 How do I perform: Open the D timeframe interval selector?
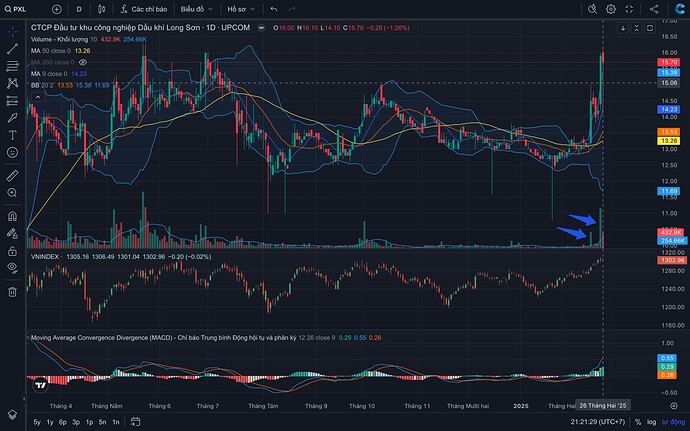(x=78, y=8)
